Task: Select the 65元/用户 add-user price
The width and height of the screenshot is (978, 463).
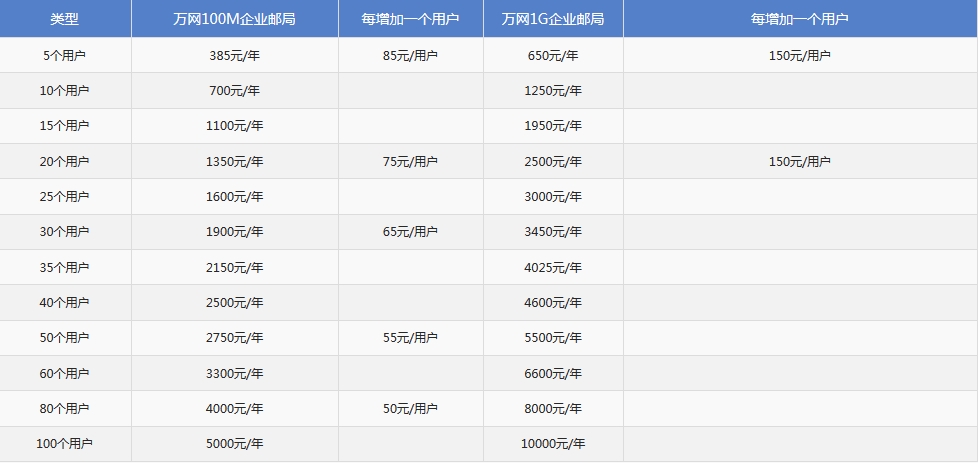Action: pos(410,232)
